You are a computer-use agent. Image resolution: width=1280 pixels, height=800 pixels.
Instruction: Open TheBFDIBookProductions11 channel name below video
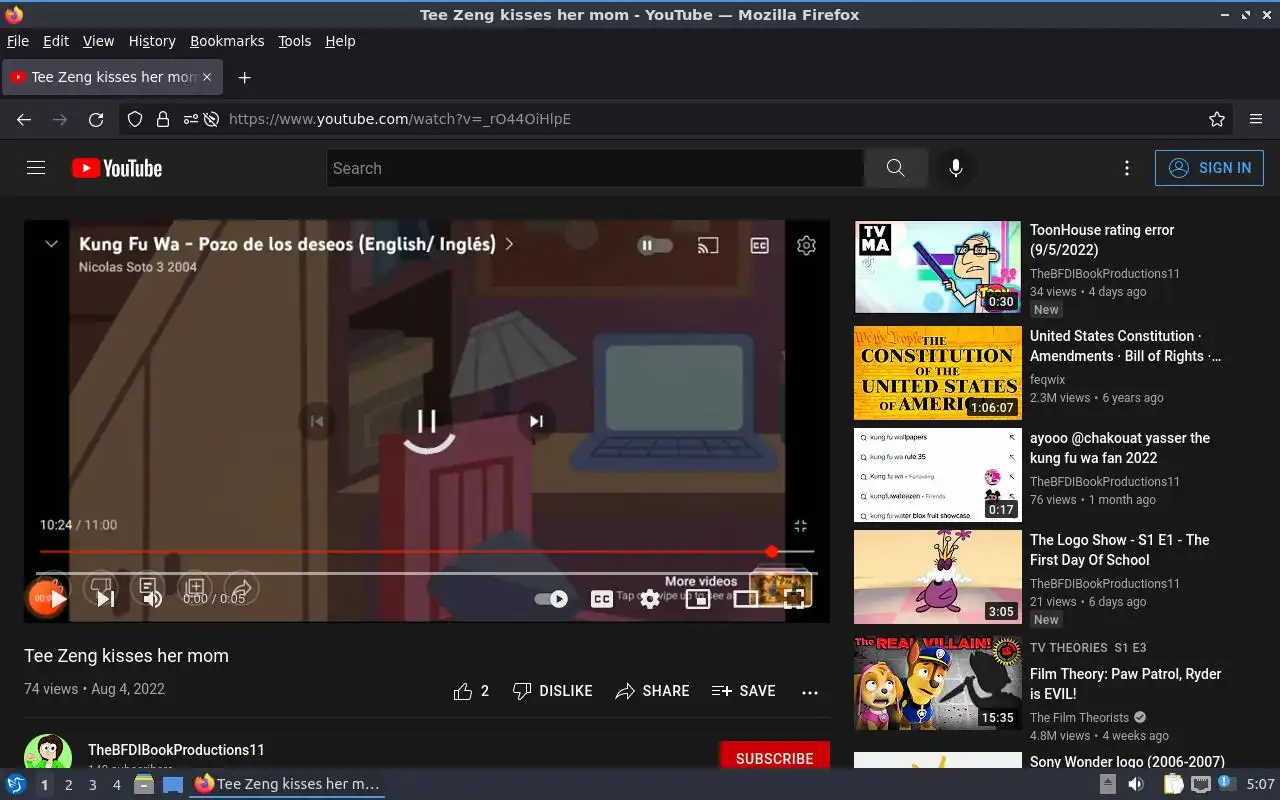(x=176, y=750)
